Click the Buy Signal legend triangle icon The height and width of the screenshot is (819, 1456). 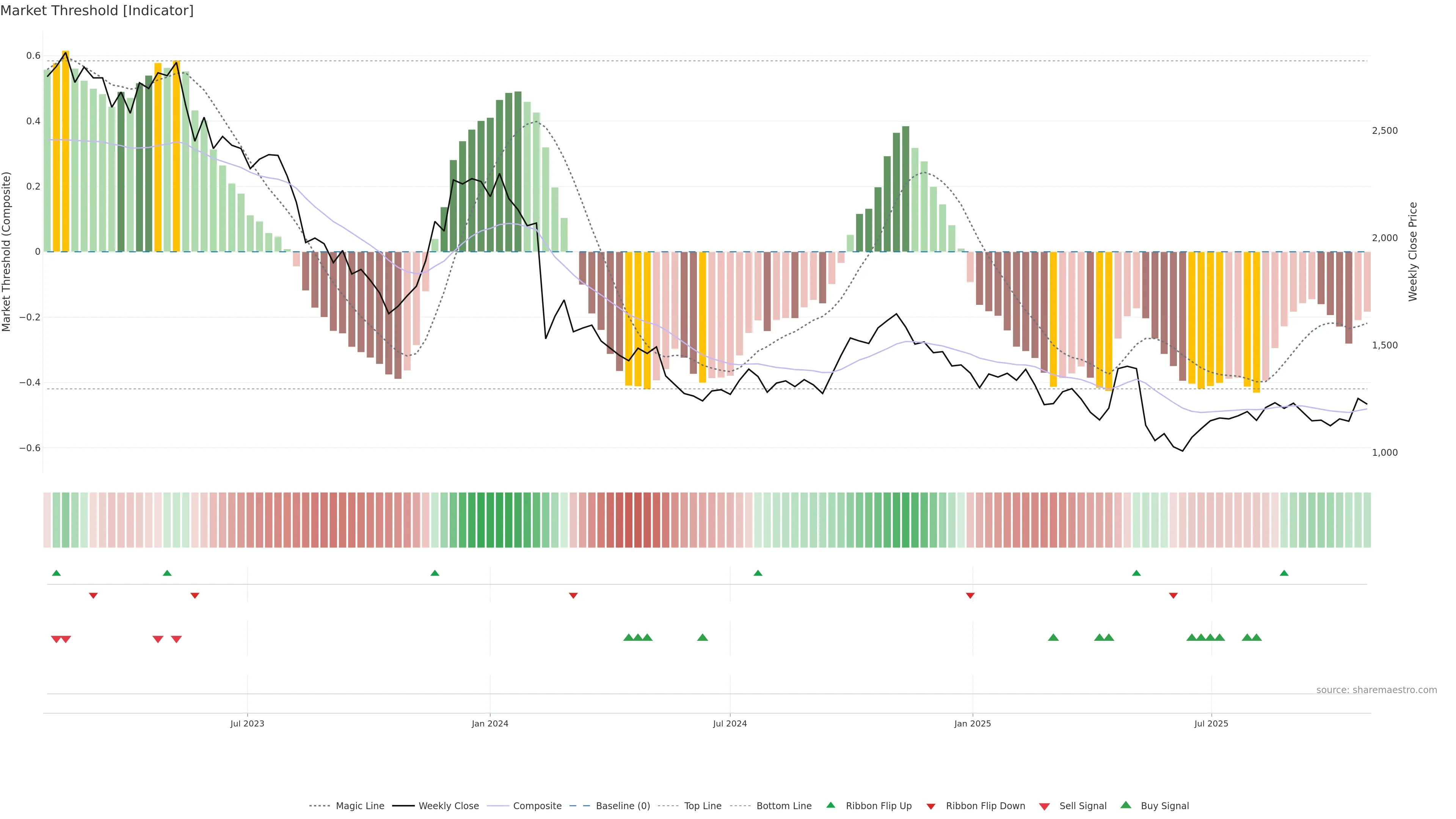coord(1125,805)
